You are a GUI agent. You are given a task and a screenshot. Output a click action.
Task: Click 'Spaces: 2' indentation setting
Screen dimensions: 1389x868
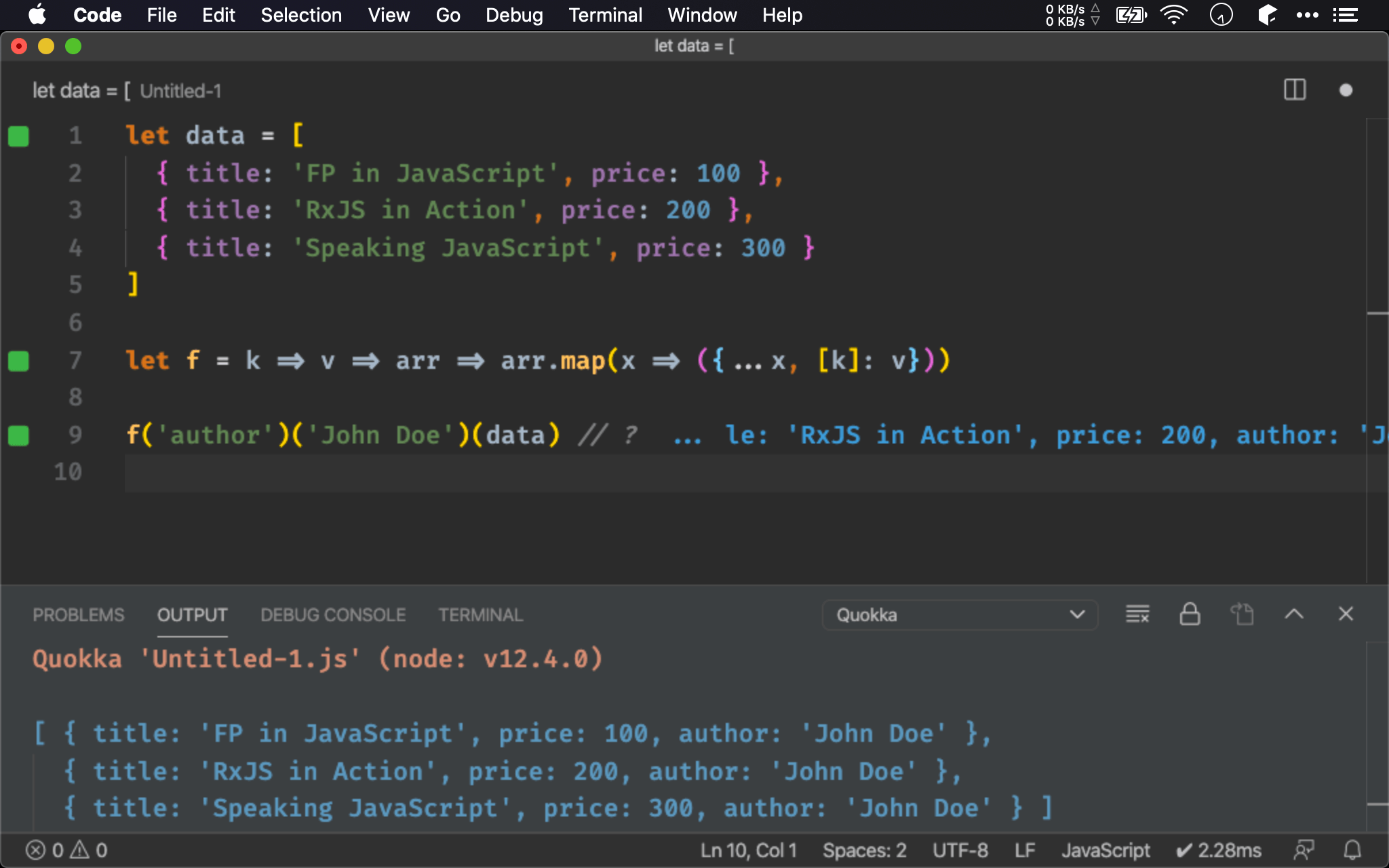pos(864,850)
